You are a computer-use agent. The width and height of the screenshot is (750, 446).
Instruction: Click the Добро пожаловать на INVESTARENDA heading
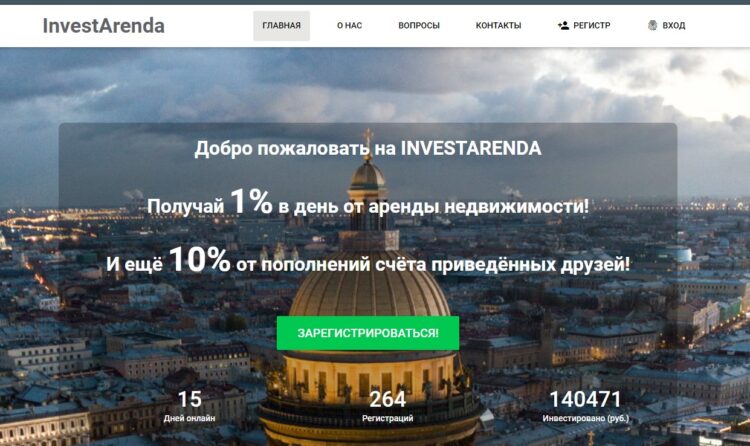coord(368,148)
